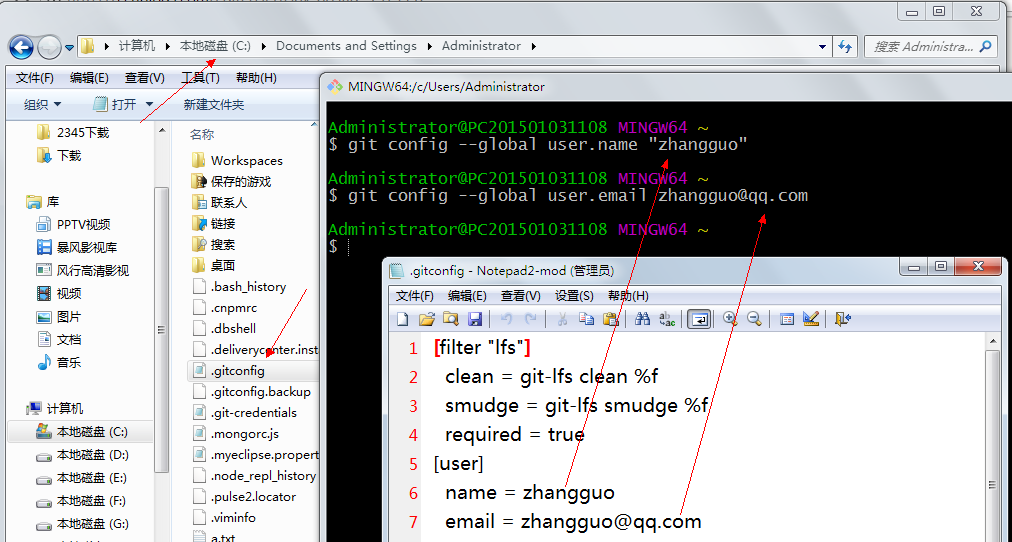
Task: Select 本地磁盘 (D:) in the navigation pane
Action: (x=92, y=455)
